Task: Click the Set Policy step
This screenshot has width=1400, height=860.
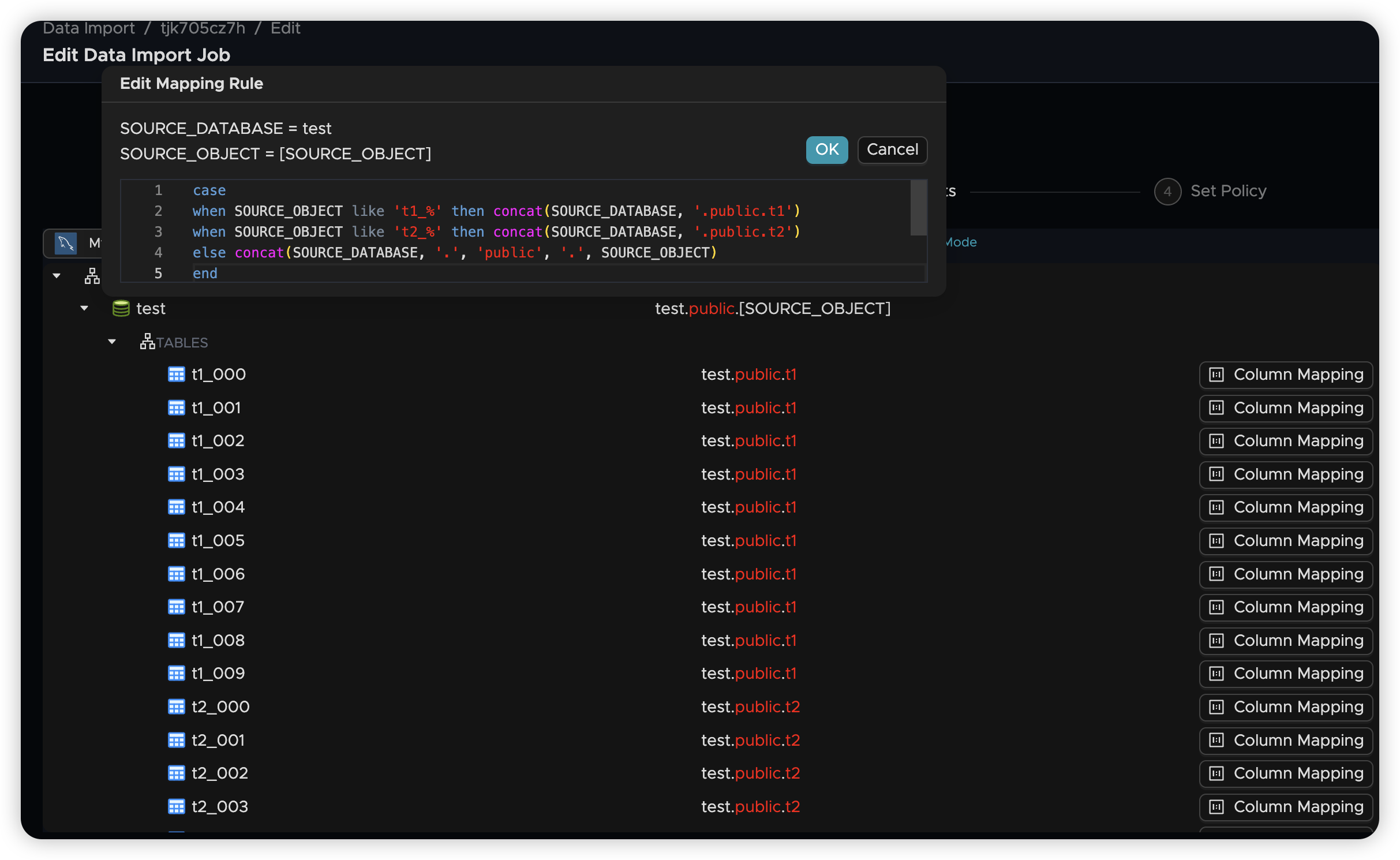Action: (x=1228, y=191)
